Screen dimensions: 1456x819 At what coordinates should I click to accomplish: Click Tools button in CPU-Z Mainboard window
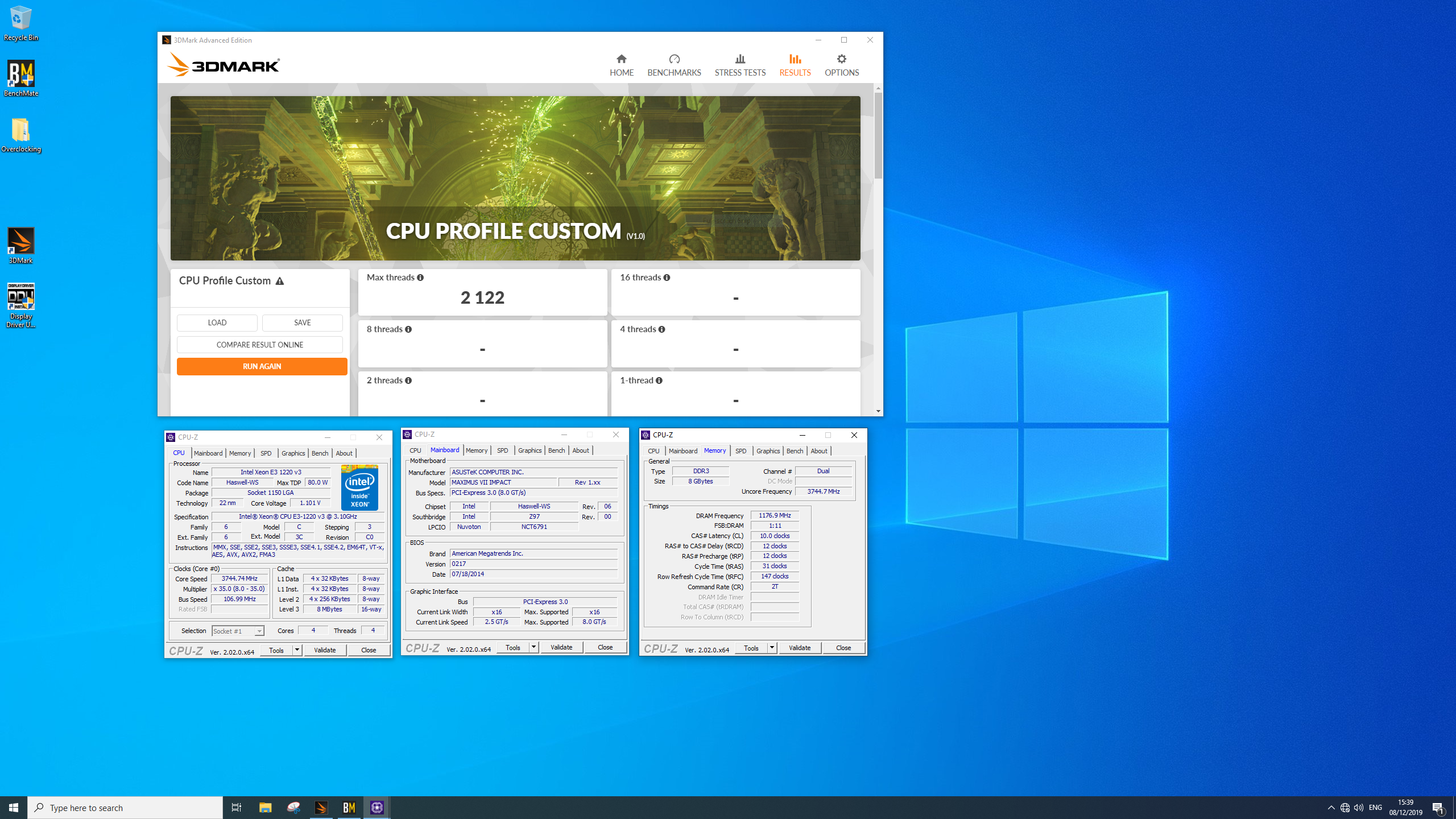[513, 647]
